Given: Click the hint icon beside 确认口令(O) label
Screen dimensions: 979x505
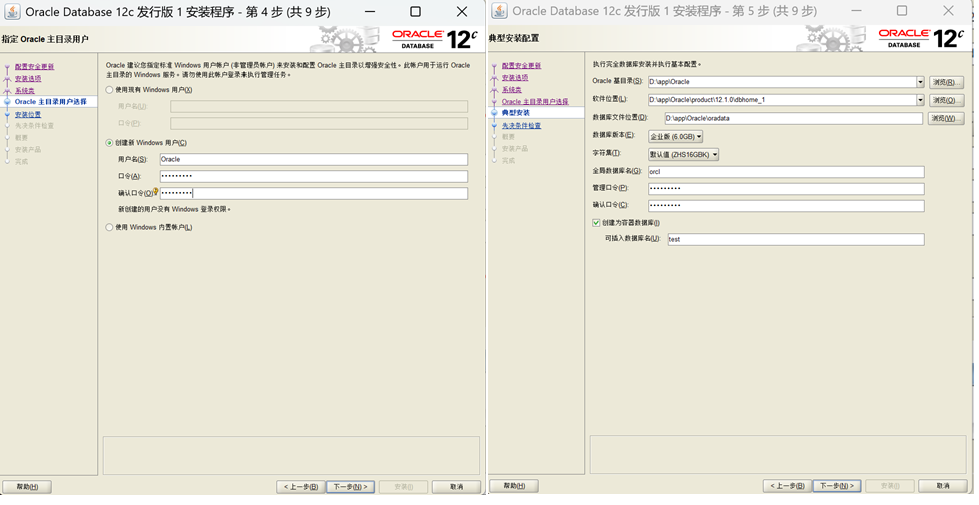Looking at the screenshot, I should click(x=156, y=192).
